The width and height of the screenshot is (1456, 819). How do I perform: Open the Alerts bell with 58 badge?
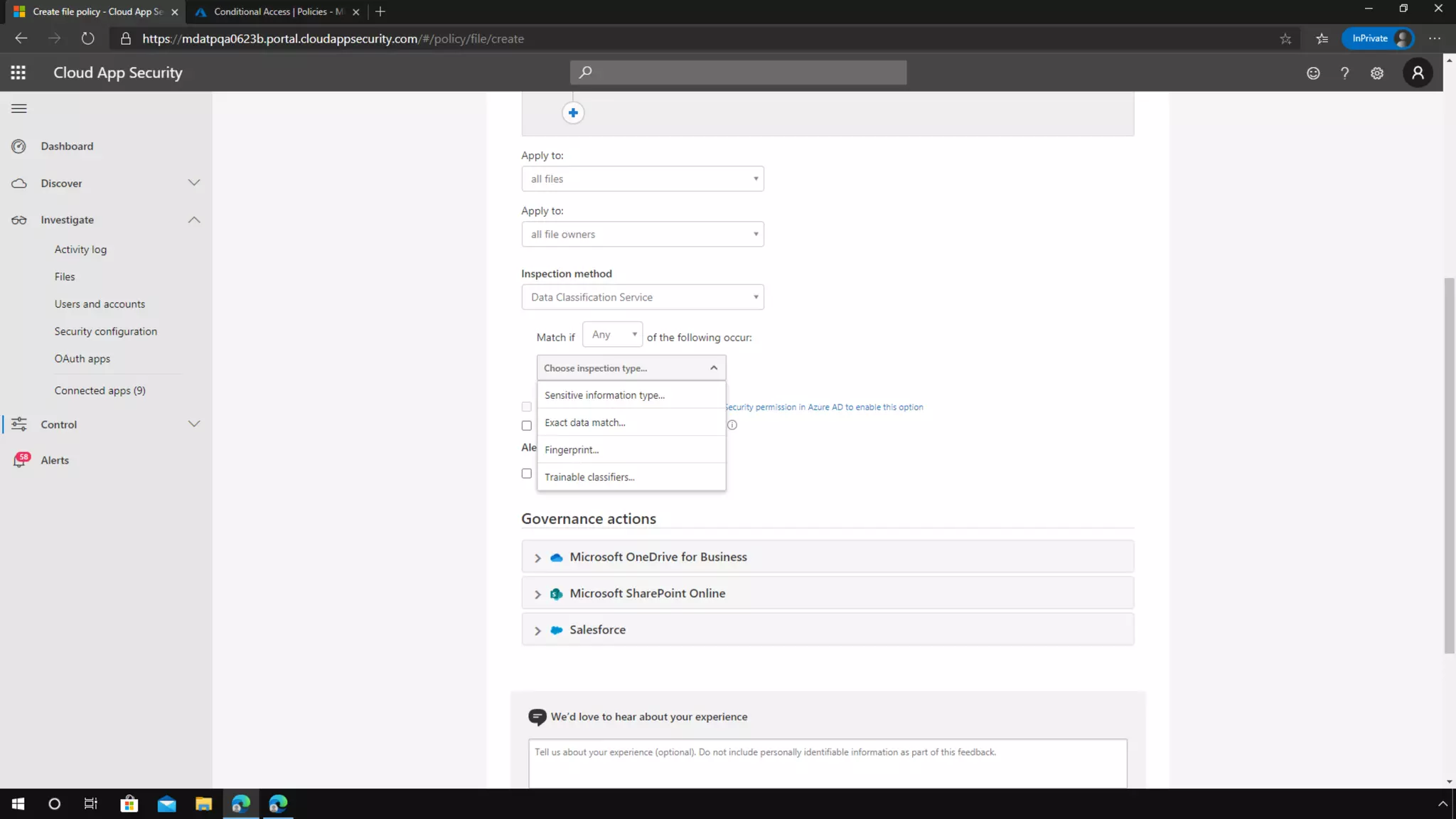pos(20,461)
